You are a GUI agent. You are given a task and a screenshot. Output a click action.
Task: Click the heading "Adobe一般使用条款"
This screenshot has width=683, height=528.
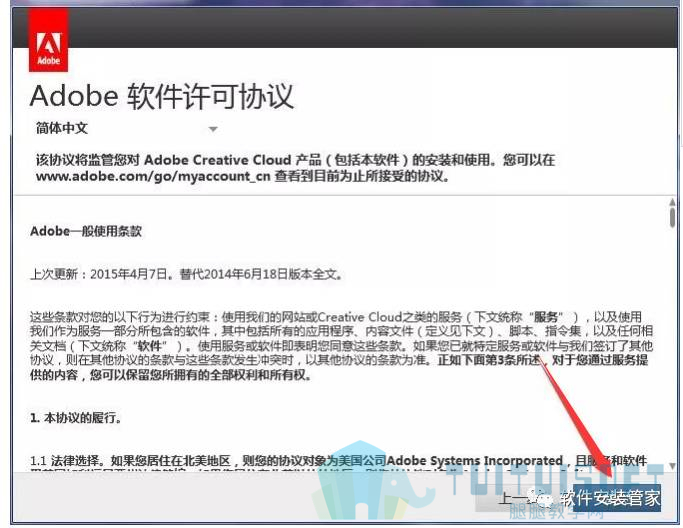[x=86, y=231]
